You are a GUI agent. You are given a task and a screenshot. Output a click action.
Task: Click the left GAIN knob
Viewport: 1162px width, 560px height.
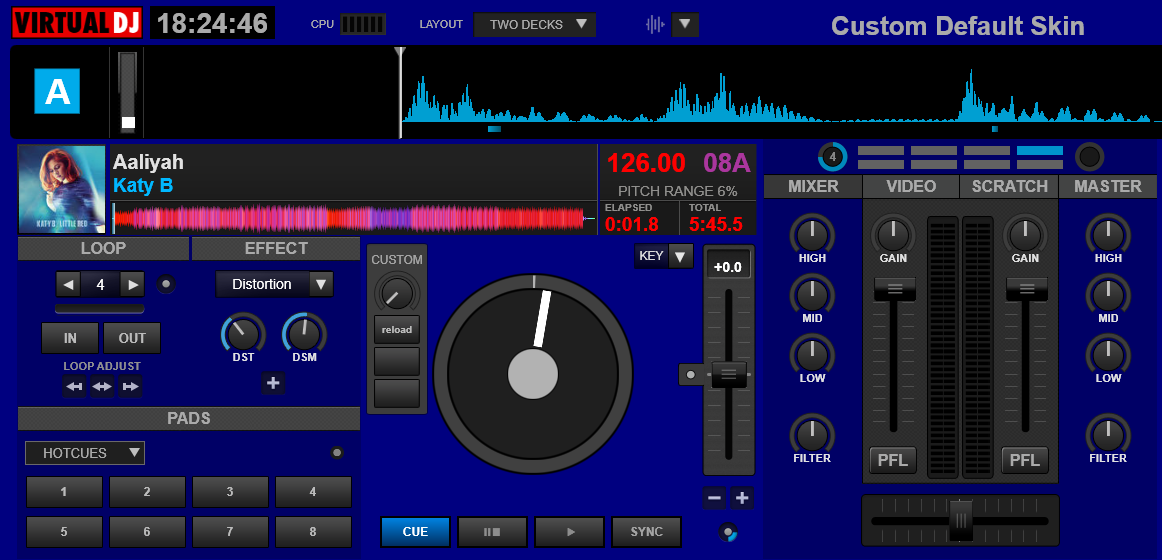pyautogui.click(x=893, y=235)
